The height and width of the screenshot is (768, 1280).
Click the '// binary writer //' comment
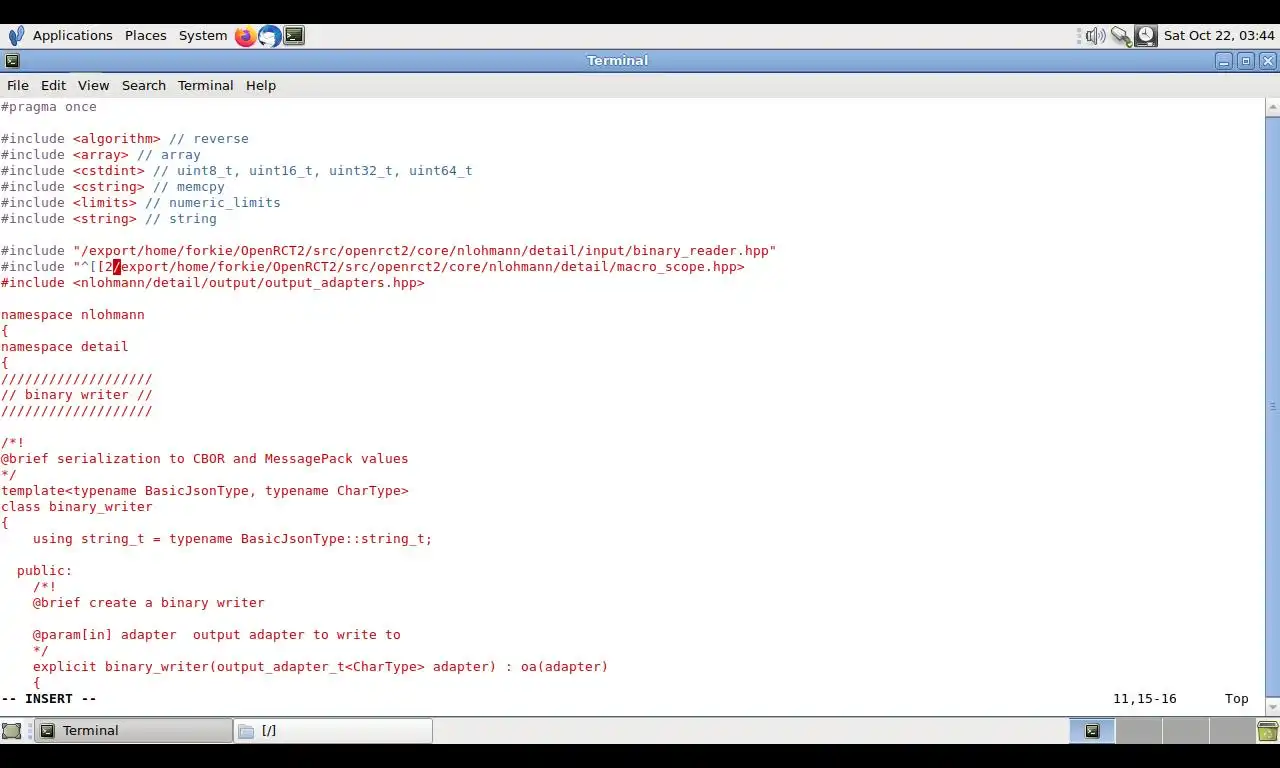[77, 395]
